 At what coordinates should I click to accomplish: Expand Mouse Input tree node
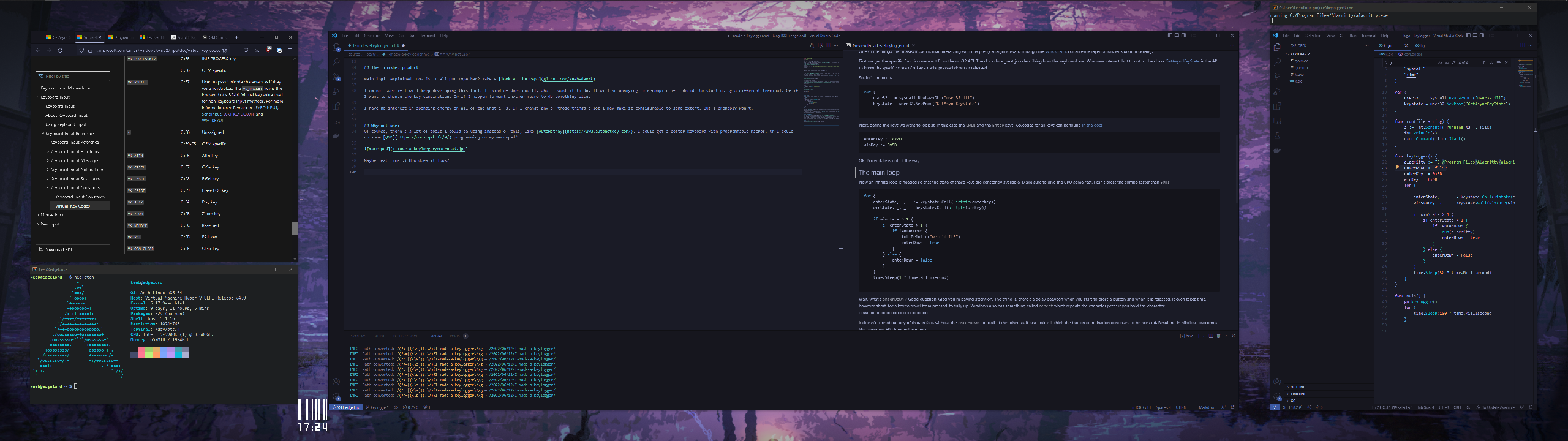point(38,215)
